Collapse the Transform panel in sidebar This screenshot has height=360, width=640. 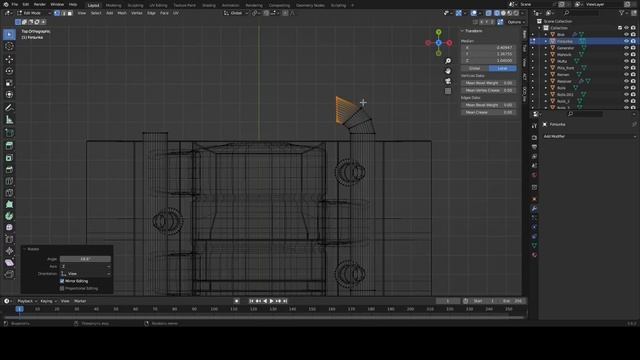462,31
